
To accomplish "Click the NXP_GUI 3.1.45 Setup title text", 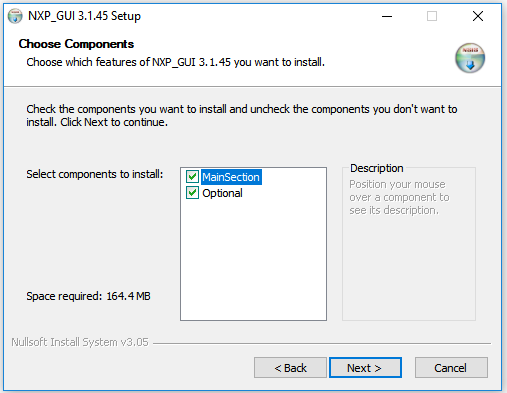I will point(84,16).
